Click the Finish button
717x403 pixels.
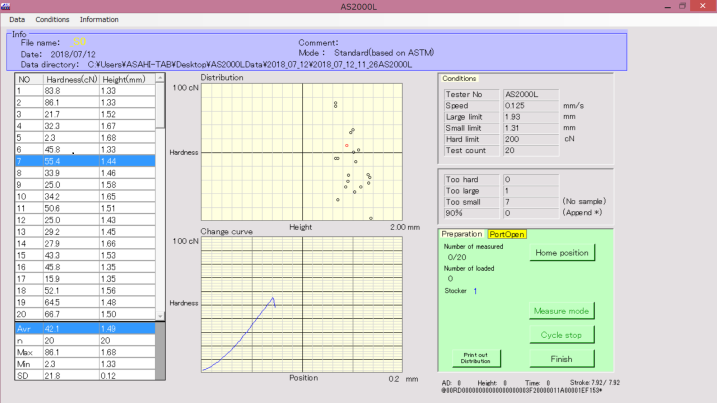(562, 359)
